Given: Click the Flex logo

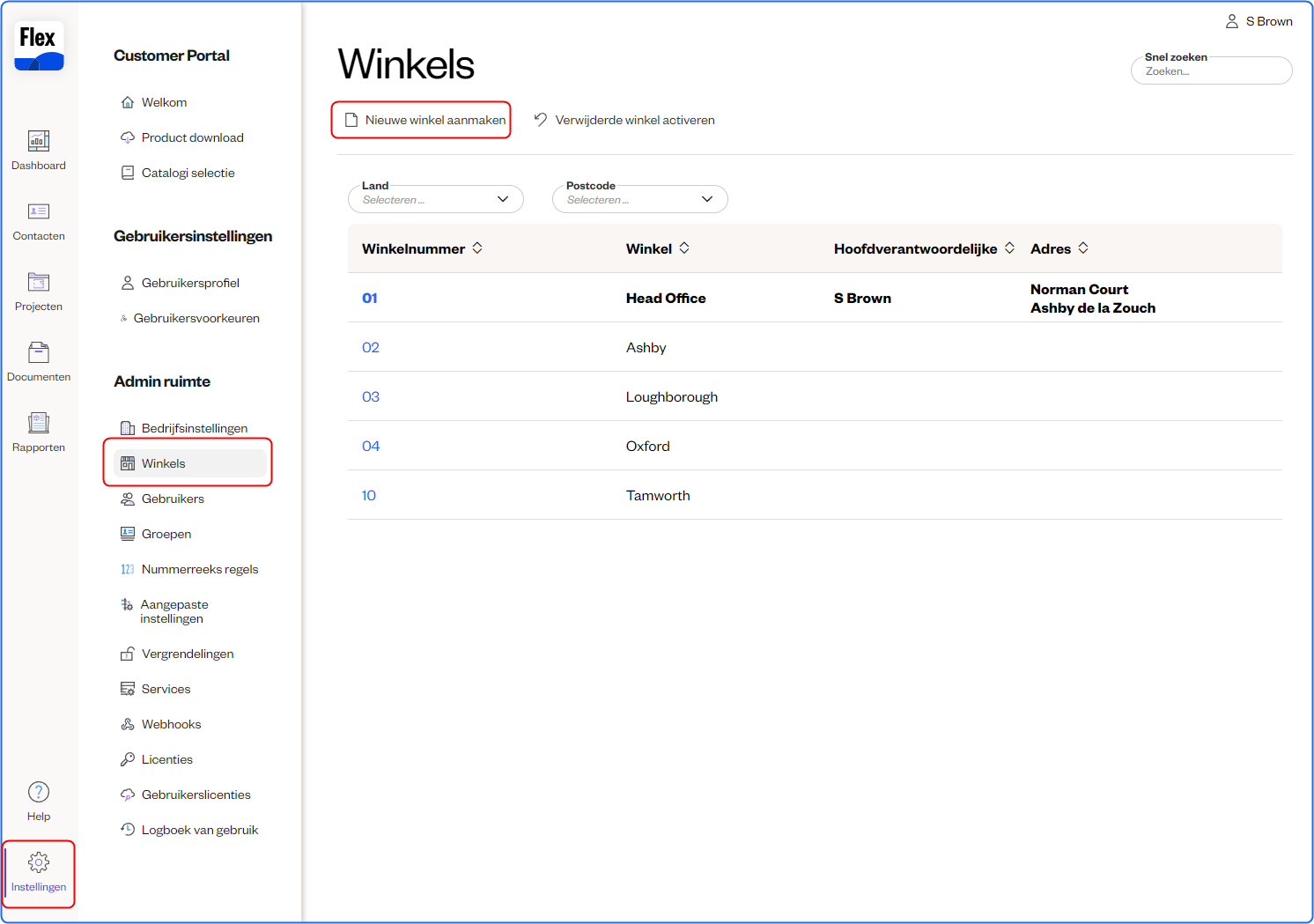Looking at the screenshot, I should click(39, 47).
